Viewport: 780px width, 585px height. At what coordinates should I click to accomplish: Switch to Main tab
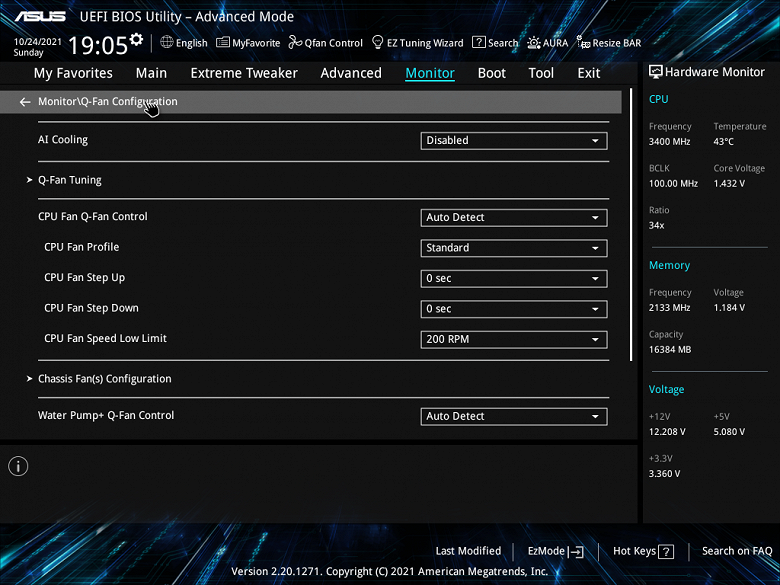151,73
